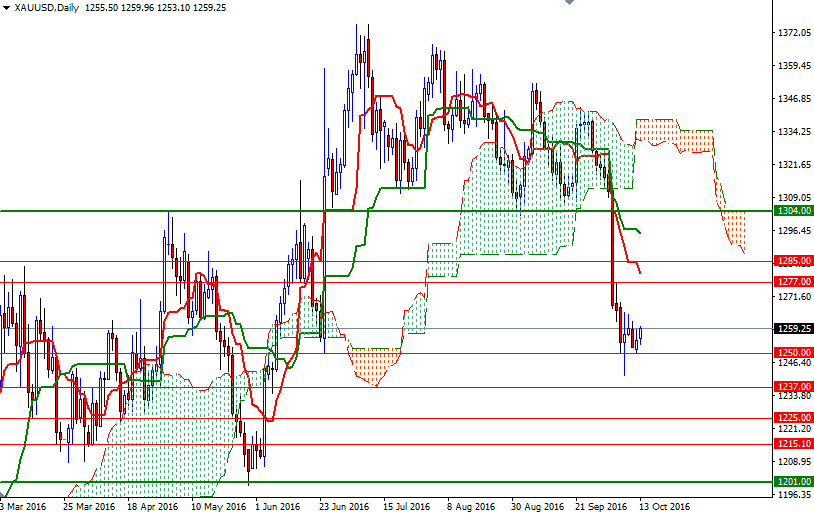Select the red 1237.00 price label
This screenshot has width=814, height=514.
pyautogui.click(x=794, y=386)
